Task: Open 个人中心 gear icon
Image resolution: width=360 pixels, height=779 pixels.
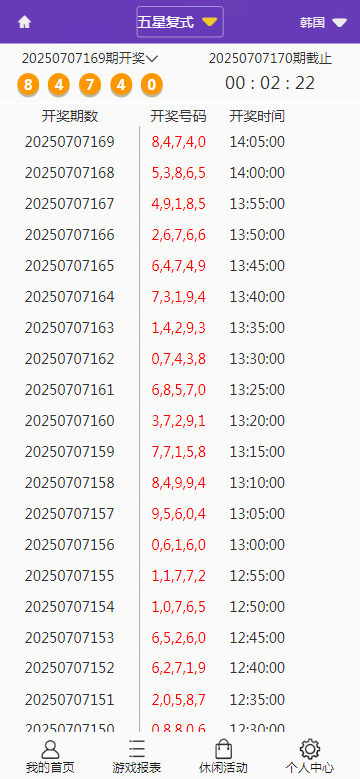Action: (x=310, y=749)
